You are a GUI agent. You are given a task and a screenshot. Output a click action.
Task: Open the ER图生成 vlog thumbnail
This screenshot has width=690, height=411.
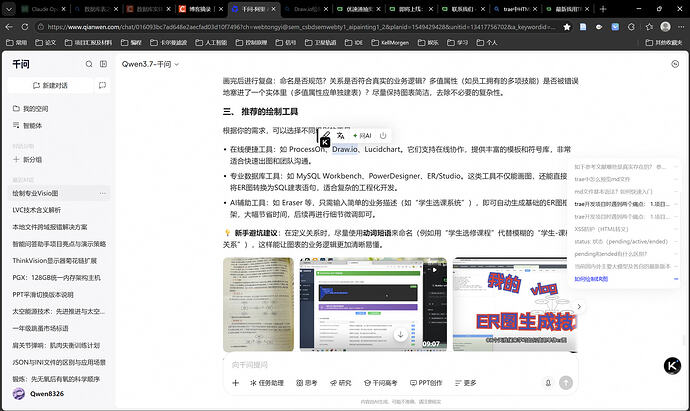tap(515, 305)
